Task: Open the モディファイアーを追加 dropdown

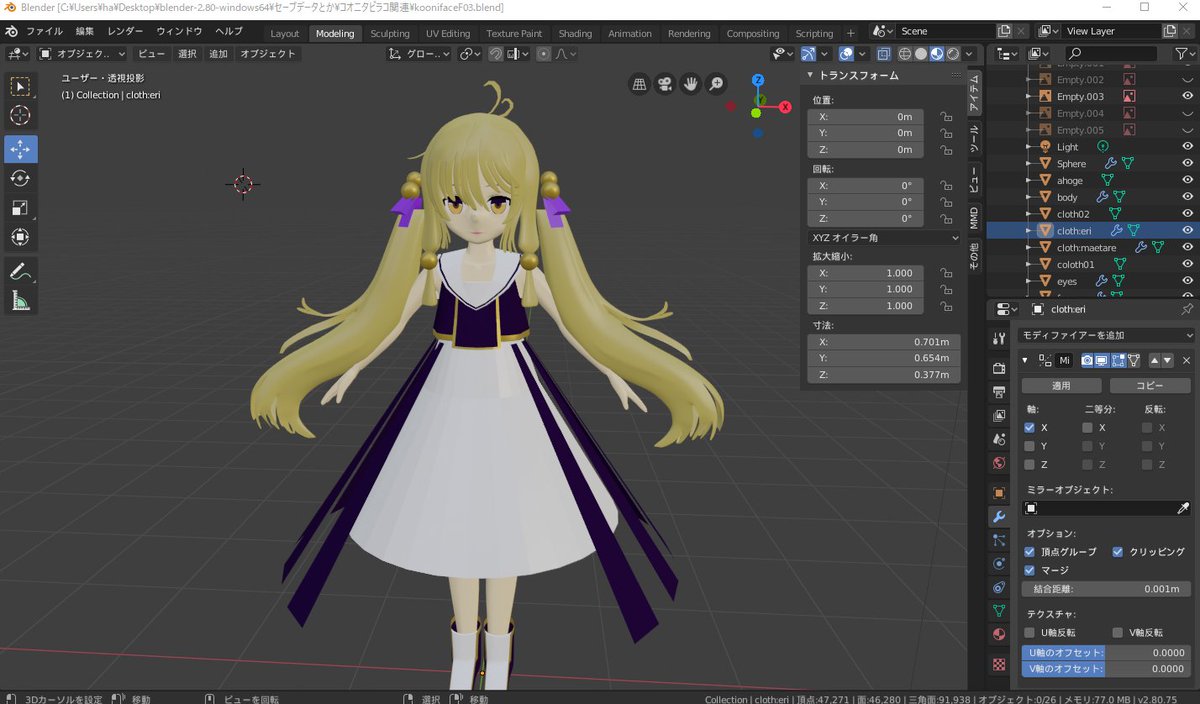Action: (x=1106, y=336)
